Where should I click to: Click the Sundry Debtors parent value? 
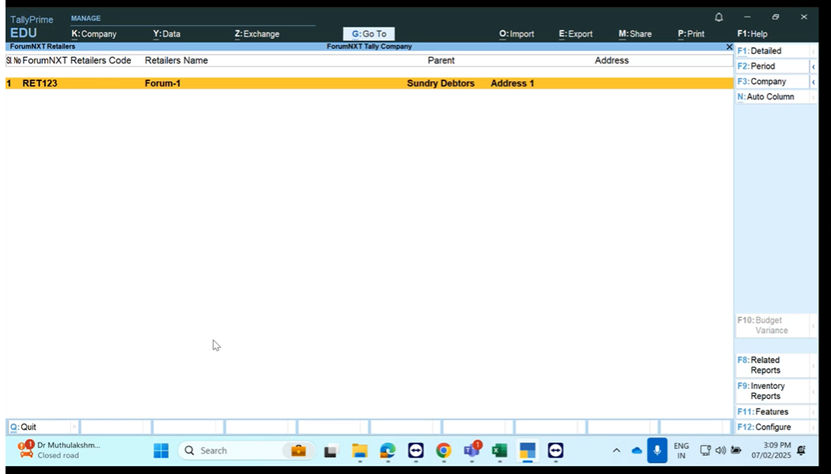[x=440, y=83]
